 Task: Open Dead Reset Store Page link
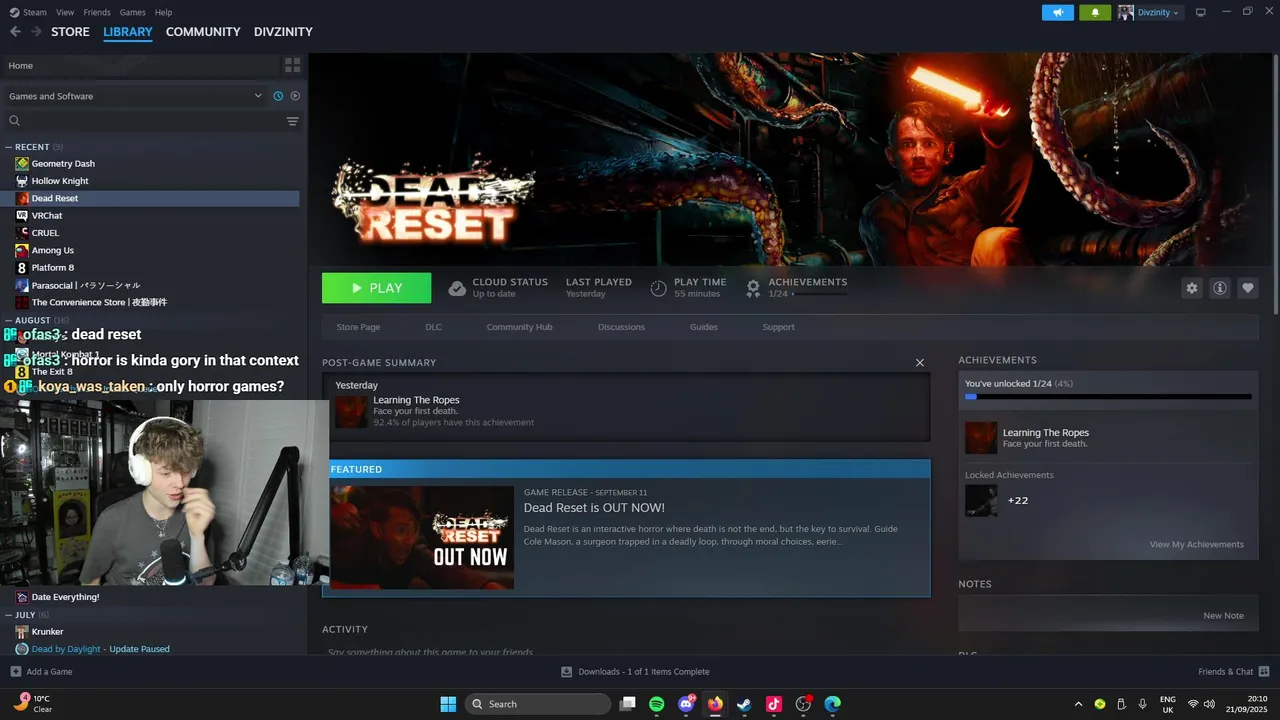tap(358, 327)
